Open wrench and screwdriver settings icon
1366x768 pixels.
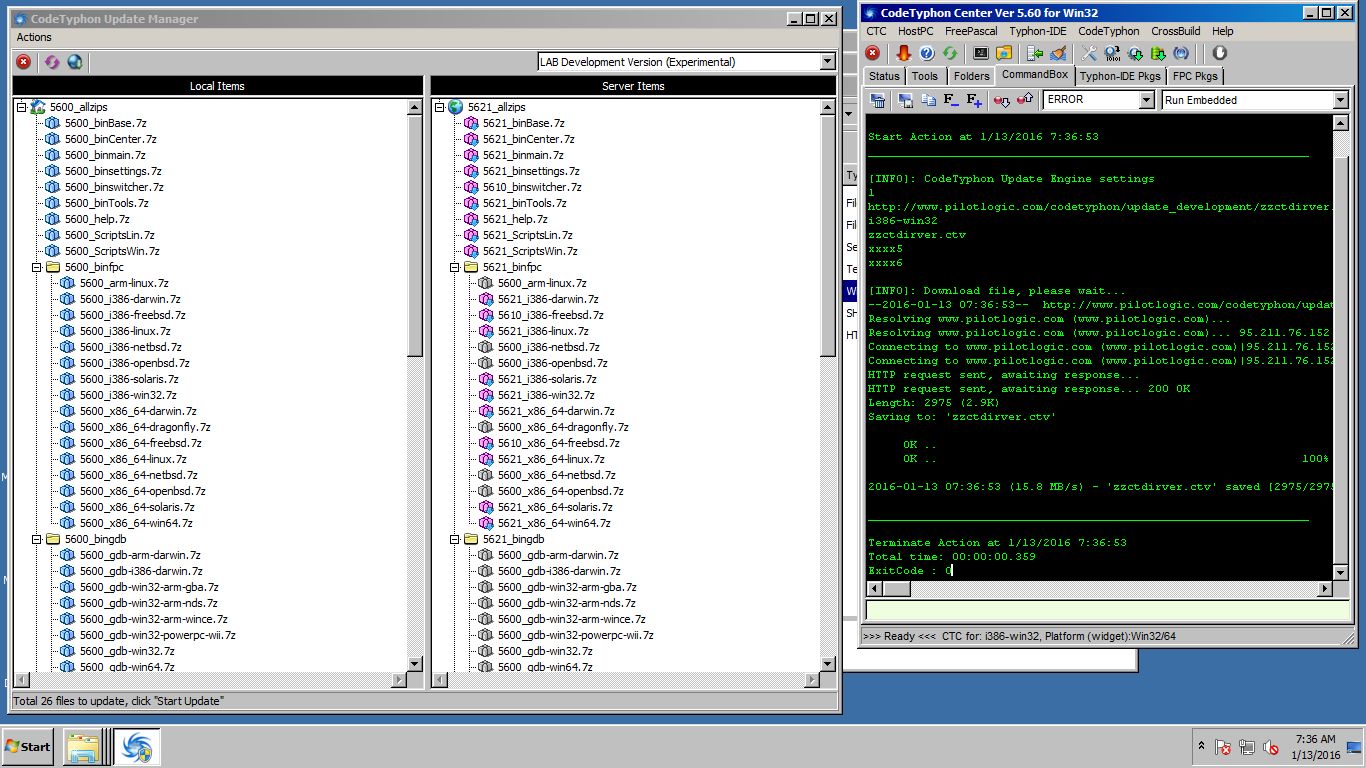point(1089,53)
